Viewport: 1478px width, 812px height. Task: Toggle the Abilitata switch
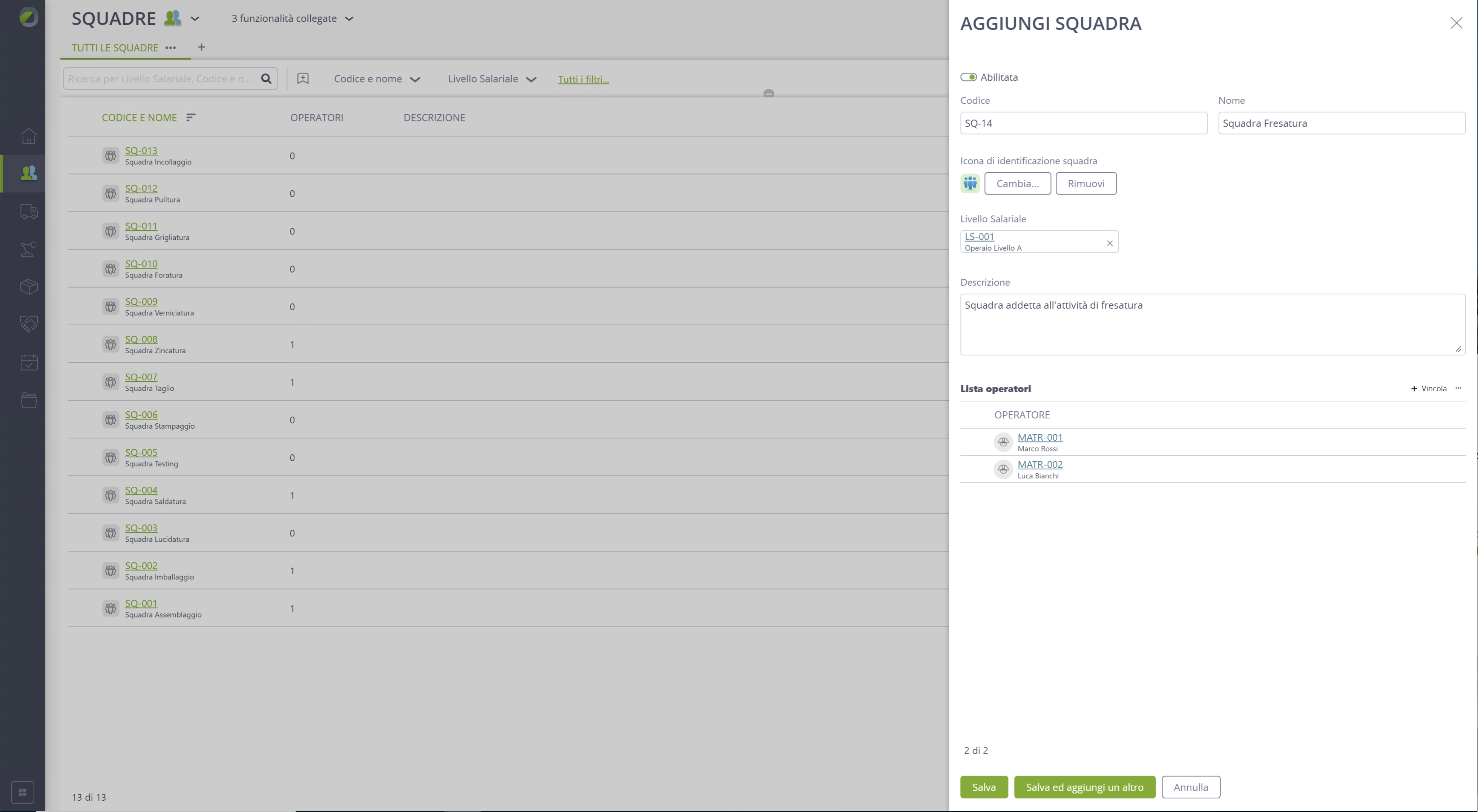coord(969,77)
